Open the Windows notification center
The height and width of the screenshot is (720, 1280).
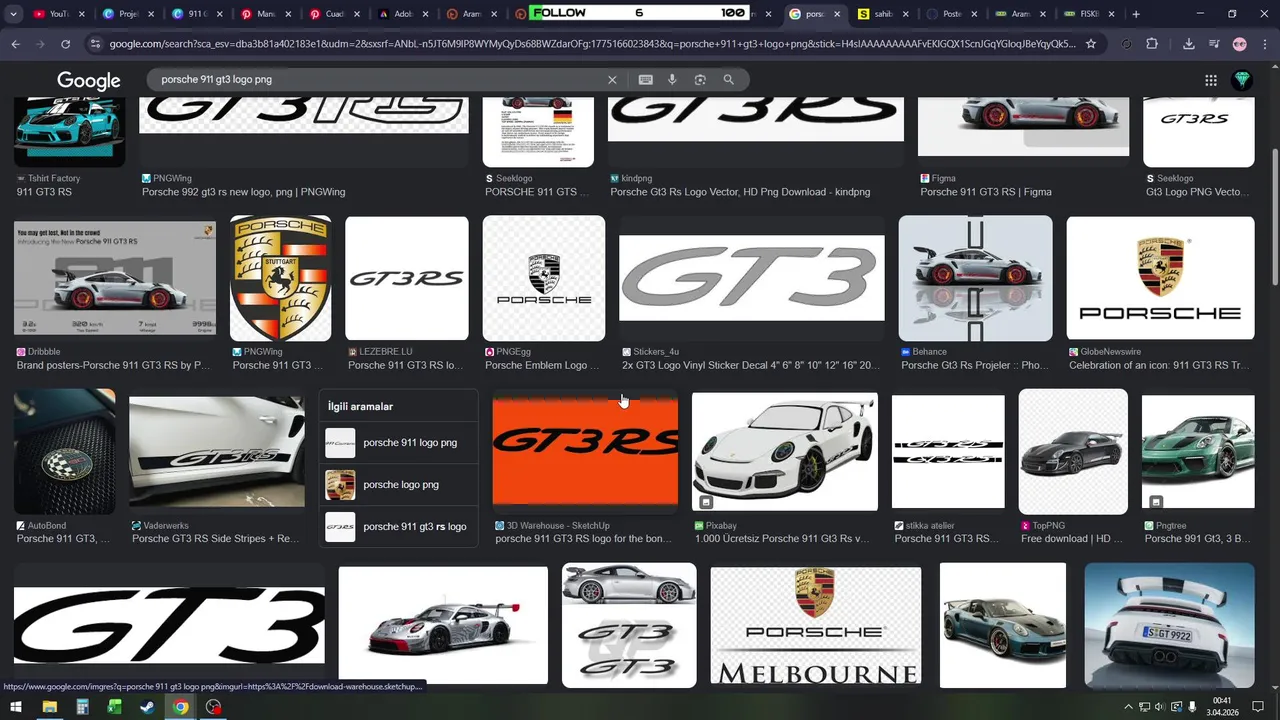[x=1258, y=707]
